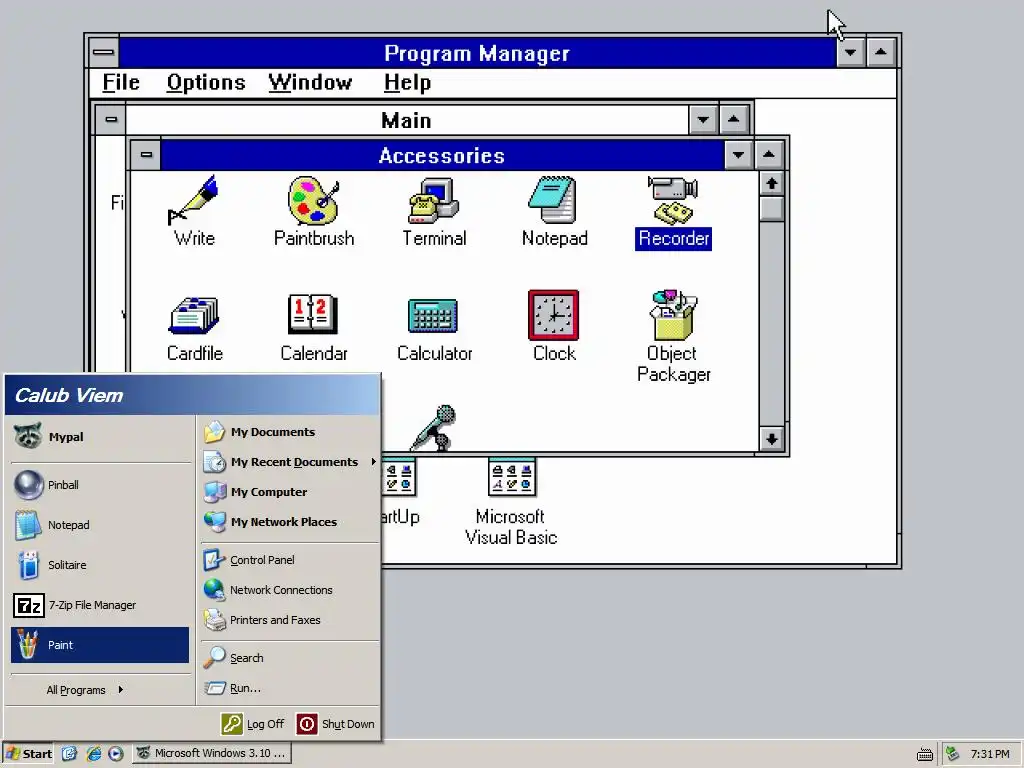Open My Network Places
1024x768 pixels.
290,522
